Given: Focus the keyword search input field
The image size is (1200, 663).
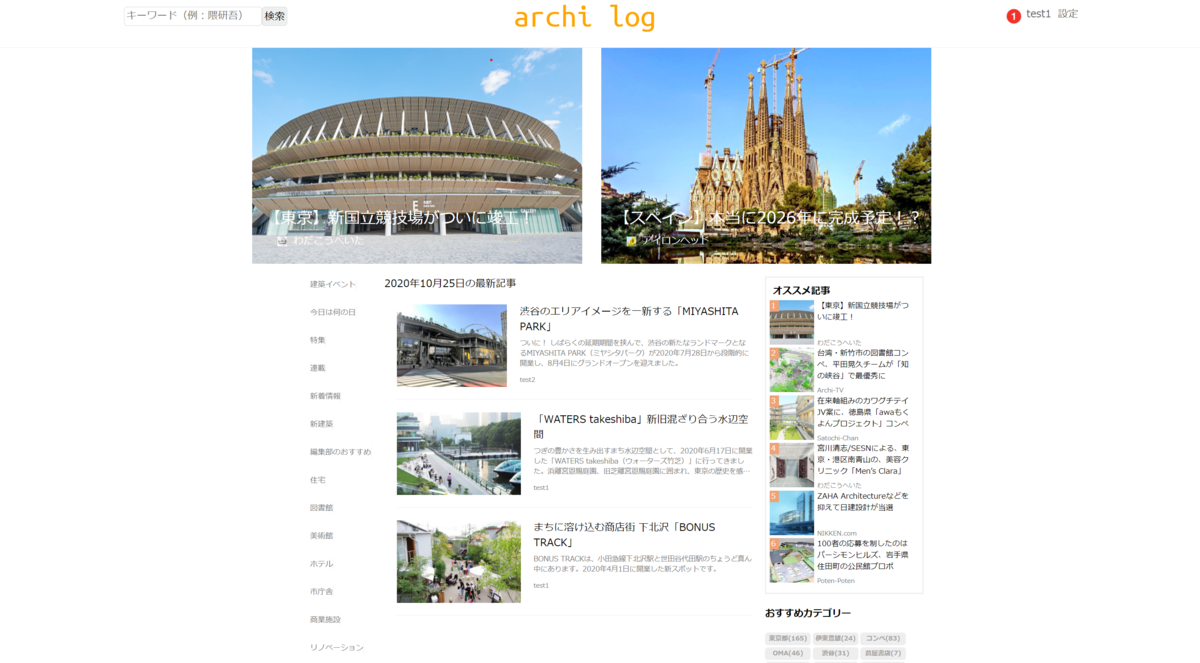Looking at the screenshot, I should 192,16.
